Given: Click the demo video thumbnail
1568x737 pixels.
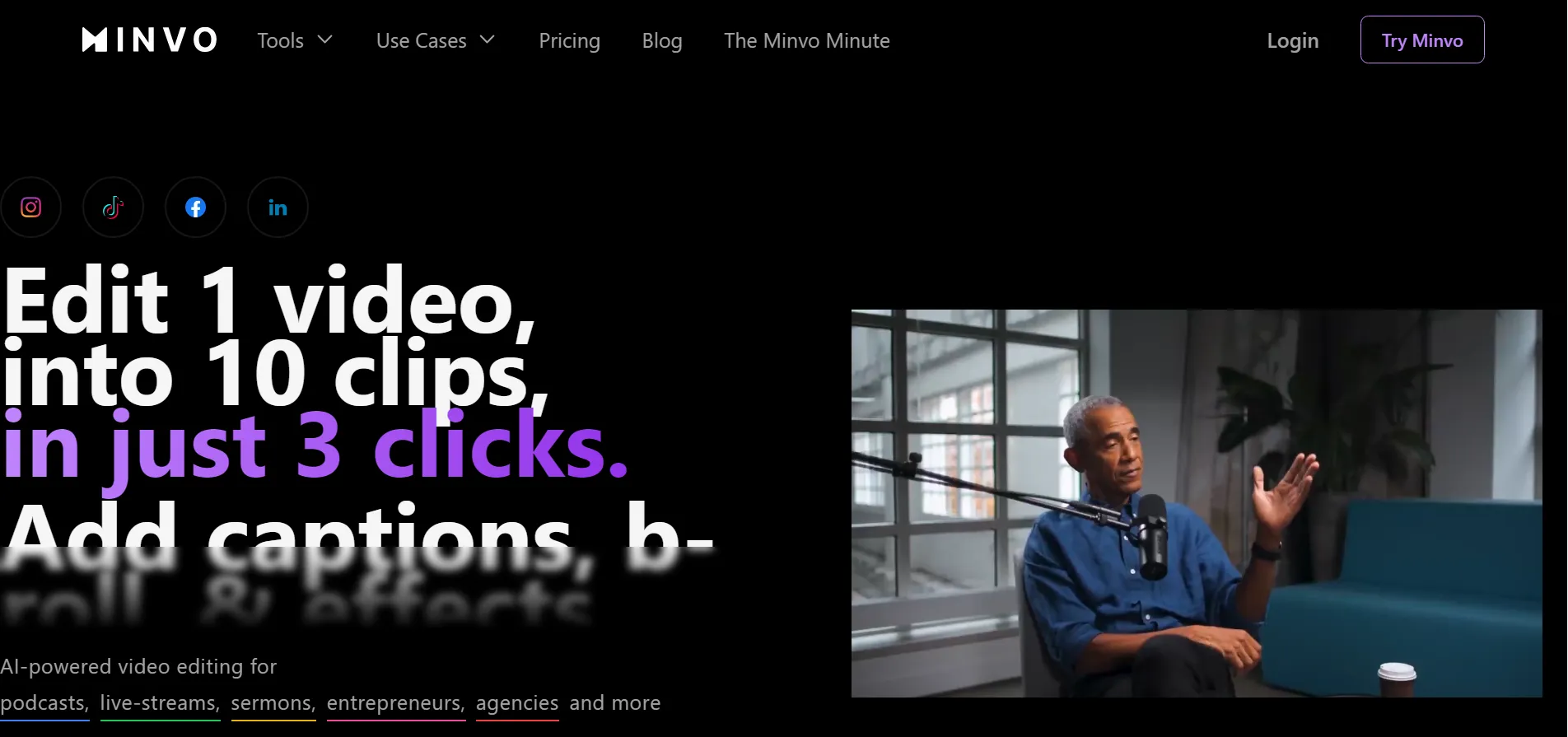Looking at the screenshot, I should coord(1197,503).
